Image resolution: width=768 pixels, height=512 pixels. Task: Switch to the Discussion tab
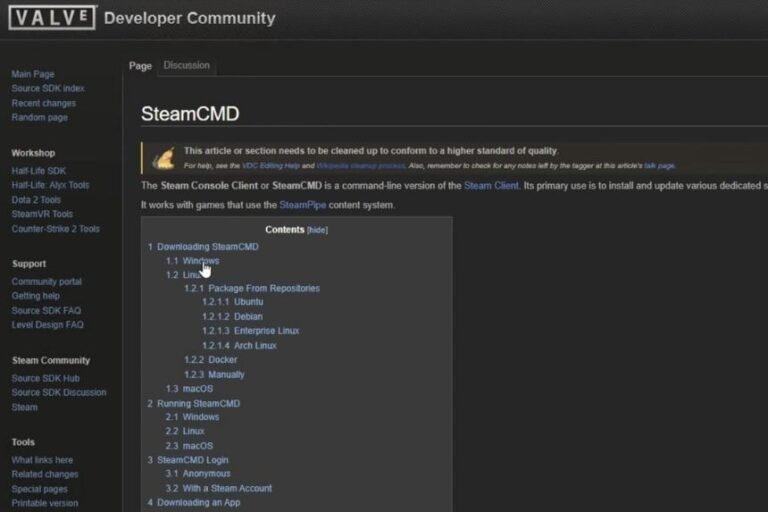pyautogui.click(x=186, y=65)
